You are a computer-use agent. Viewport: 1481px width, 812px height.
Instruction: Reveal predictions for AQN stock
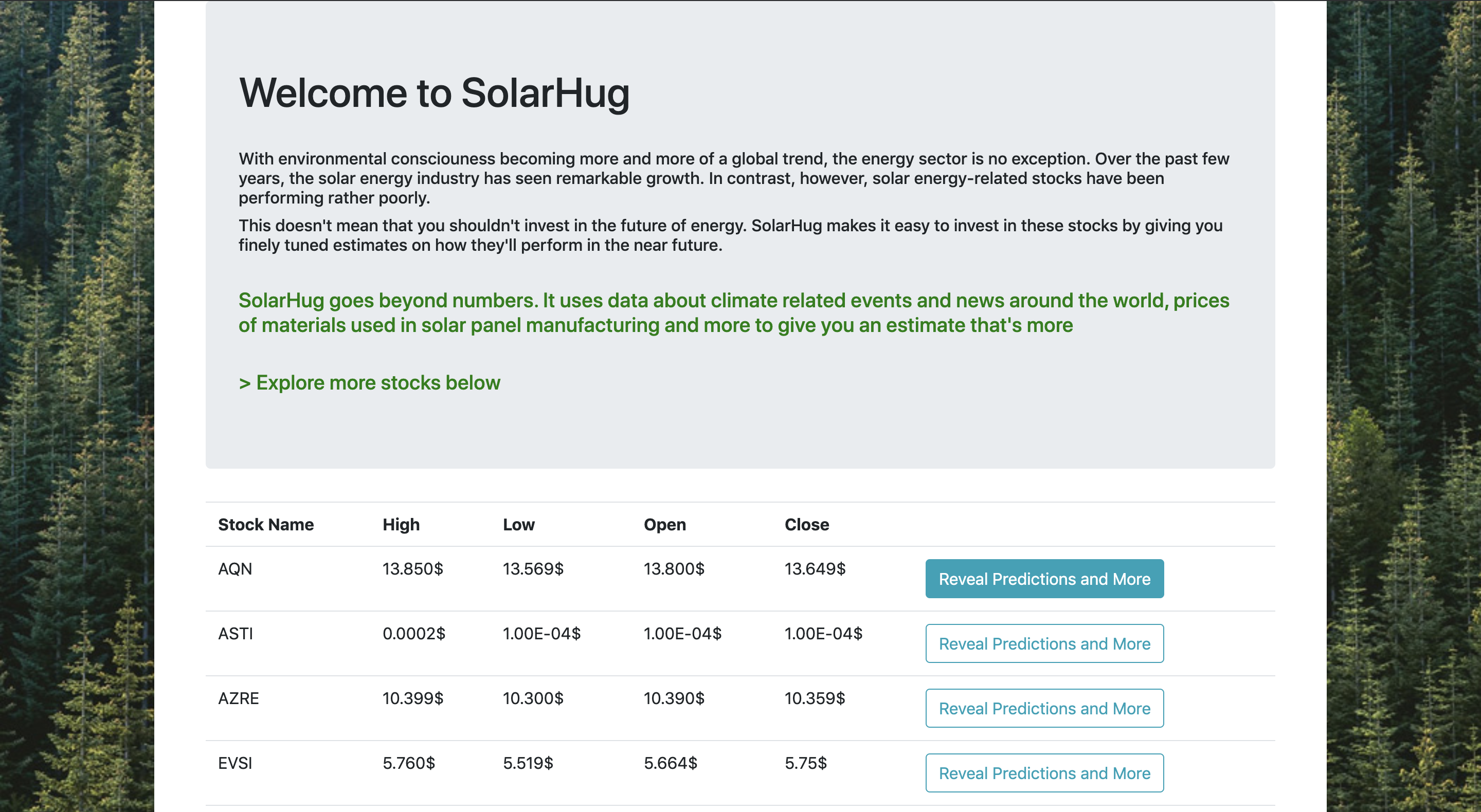pyautogui.click(x=1044, y=579)
